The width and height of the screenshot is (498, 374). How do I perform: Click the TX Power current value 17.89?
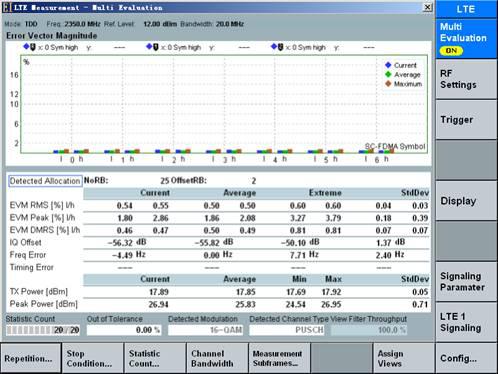pyautogui.click(x=159, y=292)
